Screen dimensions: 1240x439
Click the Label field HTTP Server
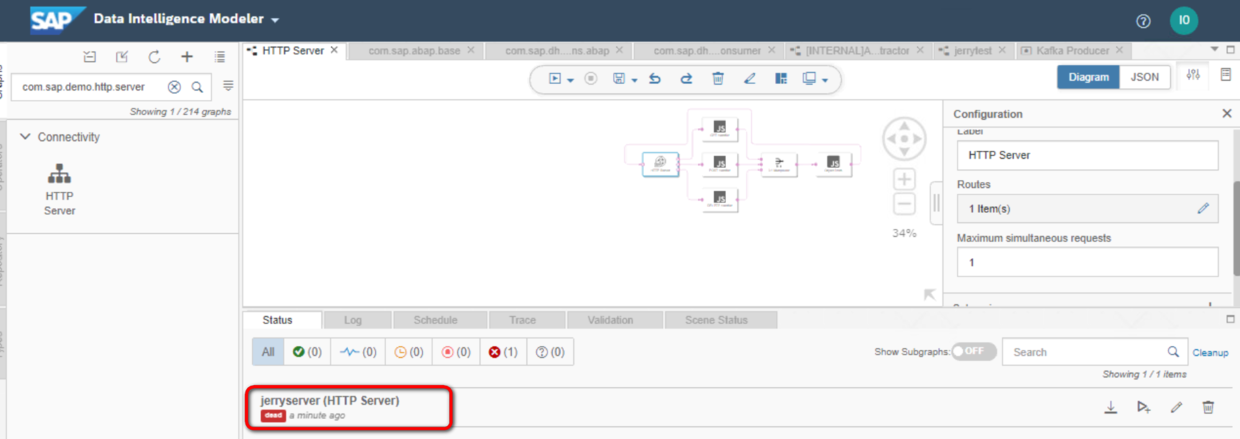(x=1088, y=155)
